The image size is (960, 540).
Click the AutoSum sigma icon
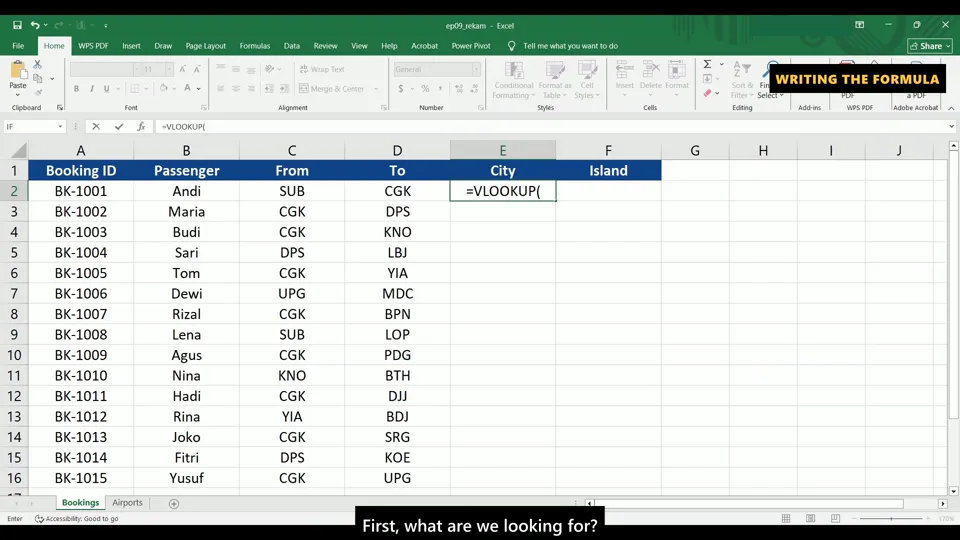tap(707, 64)
